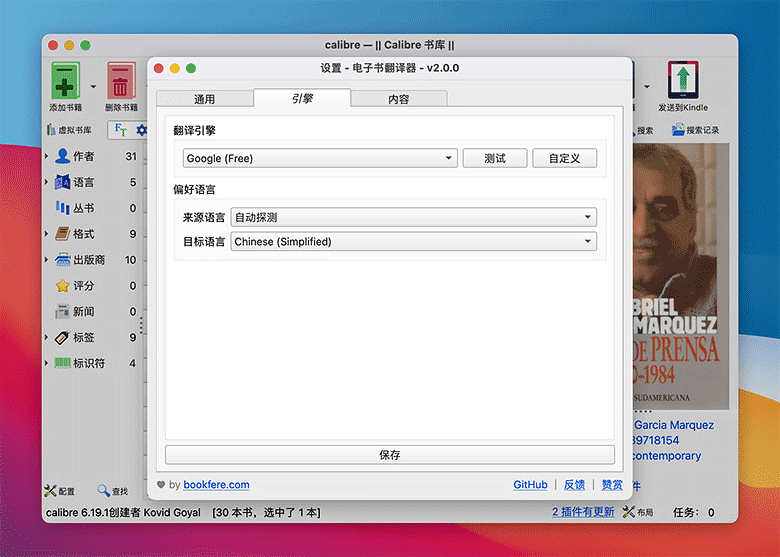Open the 反馈 feedback link
The width and height of the screenshot is (780, 557).
pyautogui.click(x=574, y=484)
